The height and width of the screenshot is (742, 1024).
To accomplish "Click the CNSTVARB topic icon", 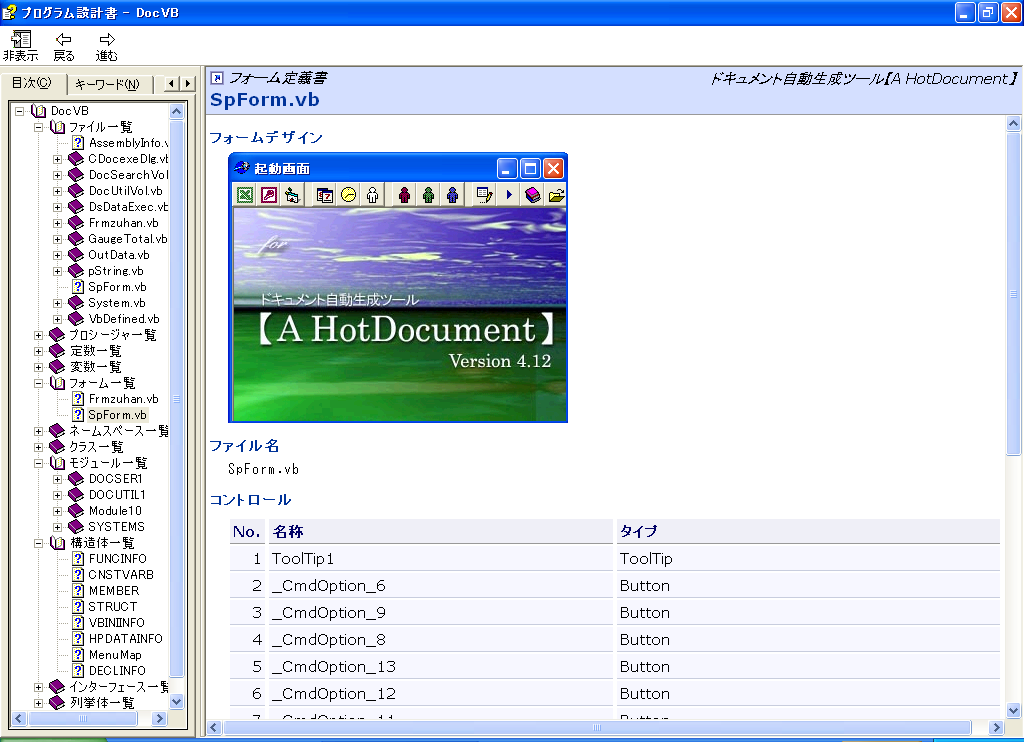I will [78, 575].
